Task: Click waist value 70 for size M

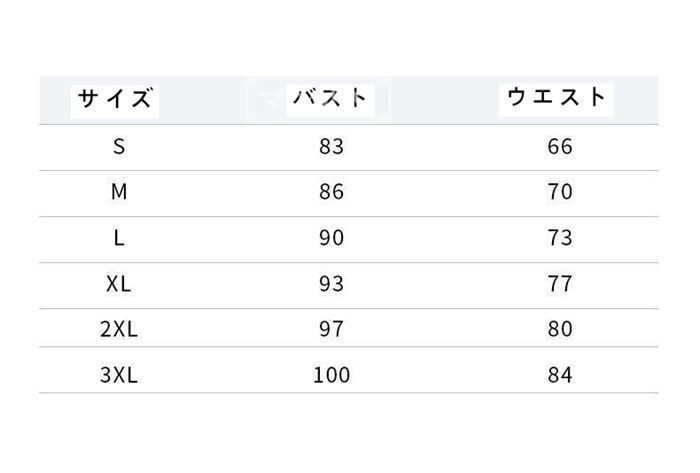Action: coord(560,192)
